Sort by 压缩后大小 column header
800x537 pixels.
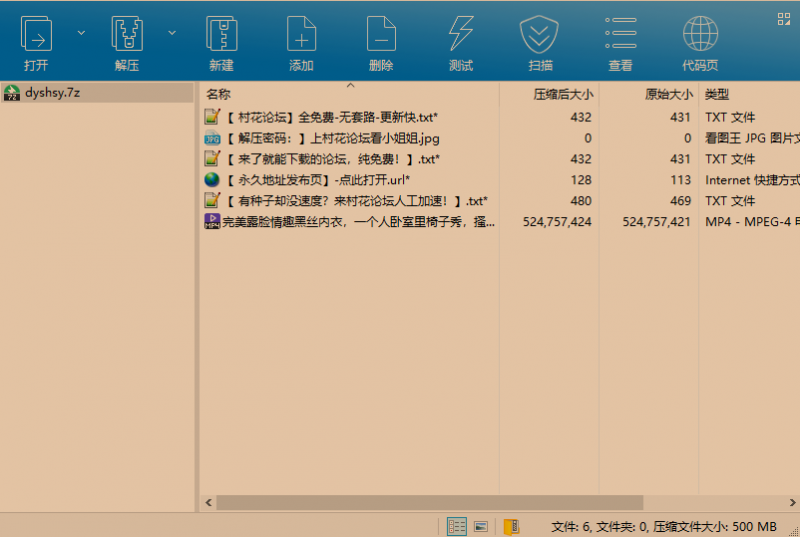pyautogui.click(x=562, y=94)
